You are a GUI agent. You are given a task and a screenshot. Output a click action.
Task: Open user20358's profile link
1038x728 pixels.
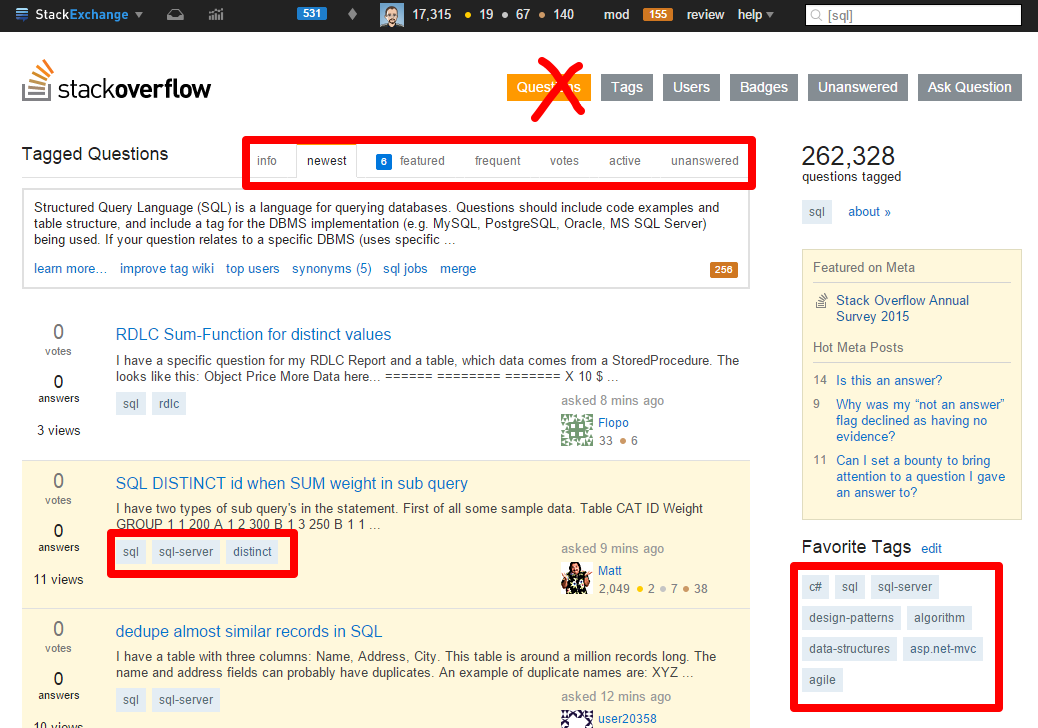click(627, 719)
